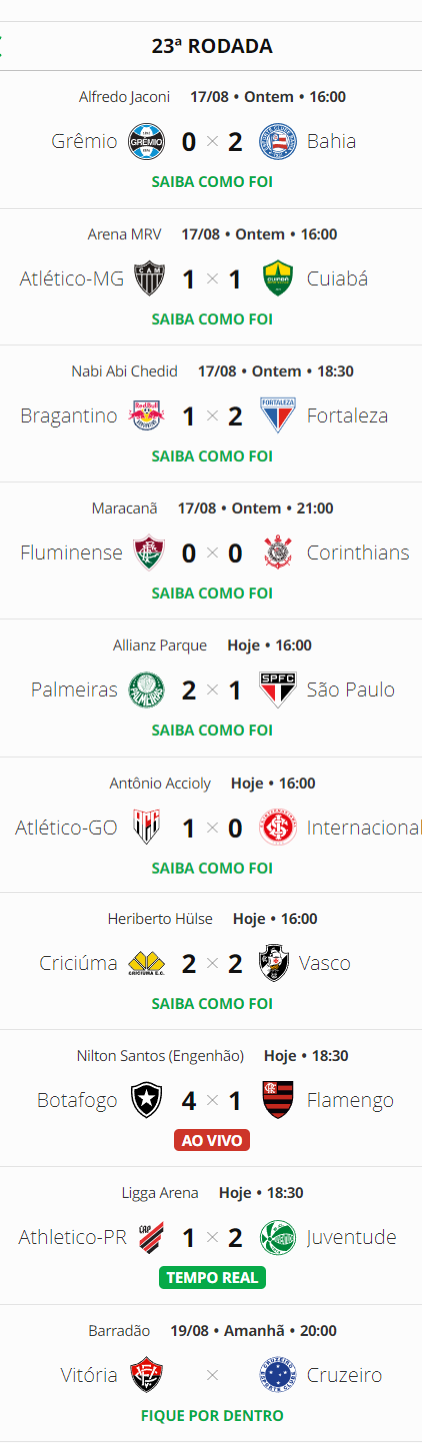
Task: Open the Red Bull Bragantino crest
Action: pos(146,415)
